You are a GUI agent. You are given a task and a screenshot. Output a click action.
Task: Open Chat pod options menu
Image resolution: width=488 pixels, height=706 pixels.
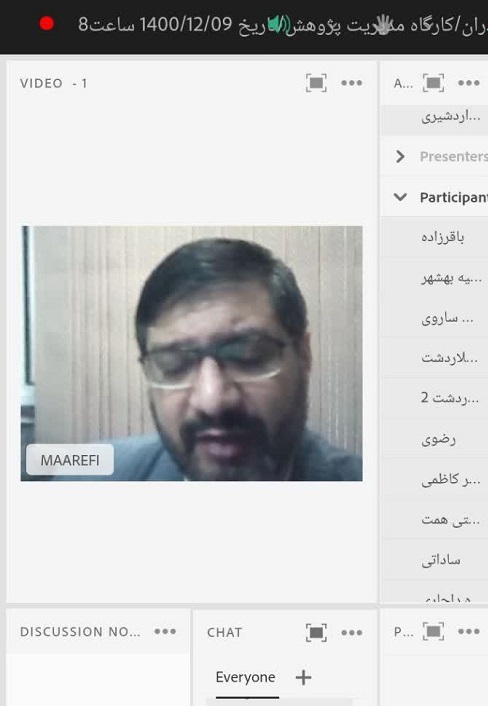[x=352, y=632]
